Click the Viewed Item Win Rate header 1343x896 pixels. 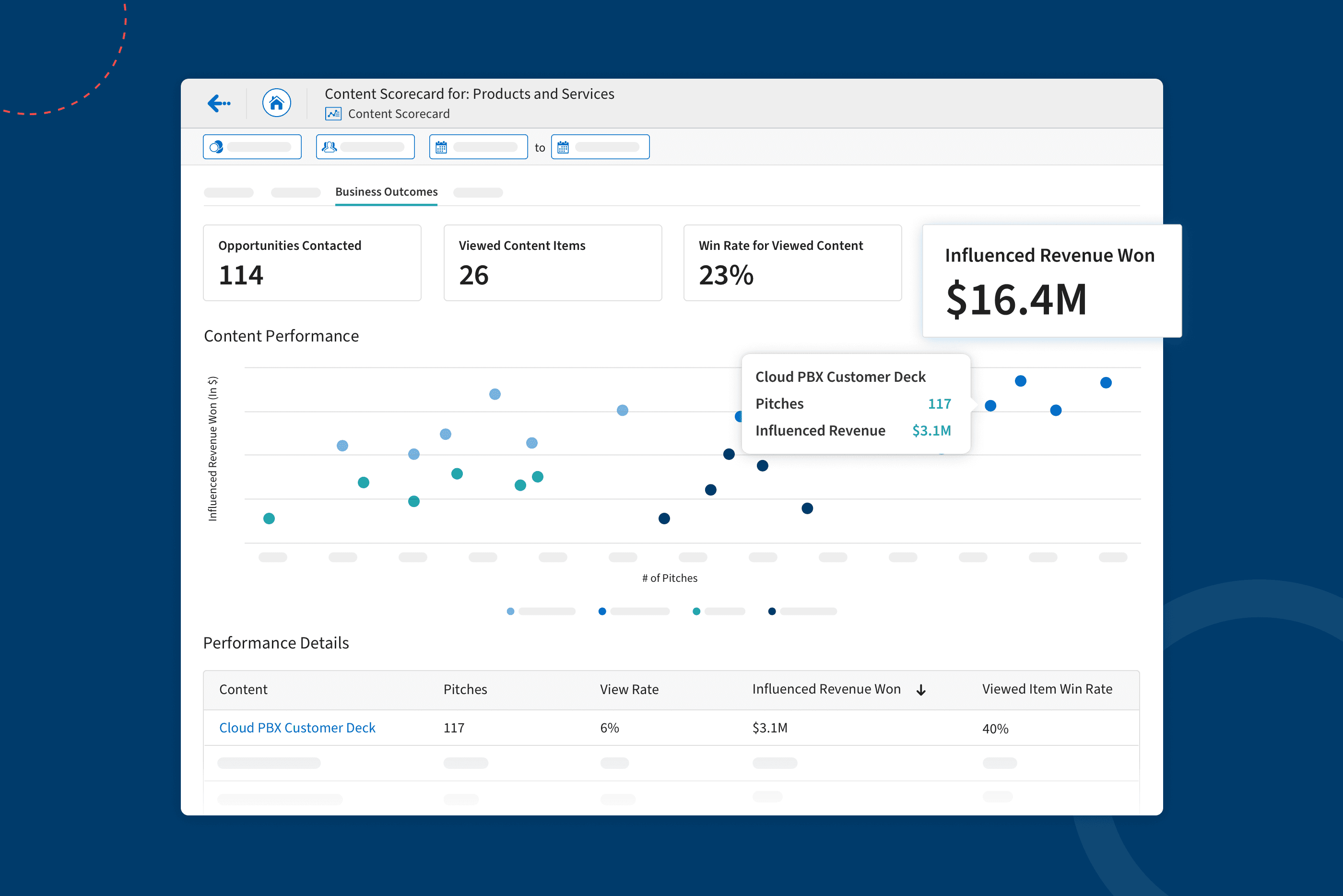coord(1047,689)
